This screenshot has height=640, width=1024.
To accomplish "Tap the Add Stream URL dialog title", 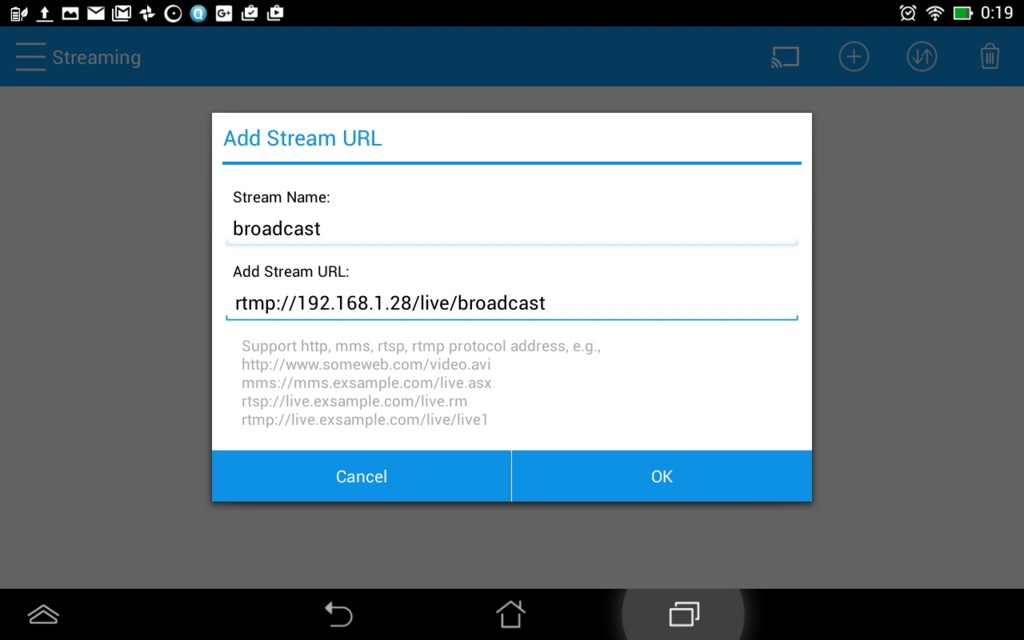I will [x=302, y=138].
